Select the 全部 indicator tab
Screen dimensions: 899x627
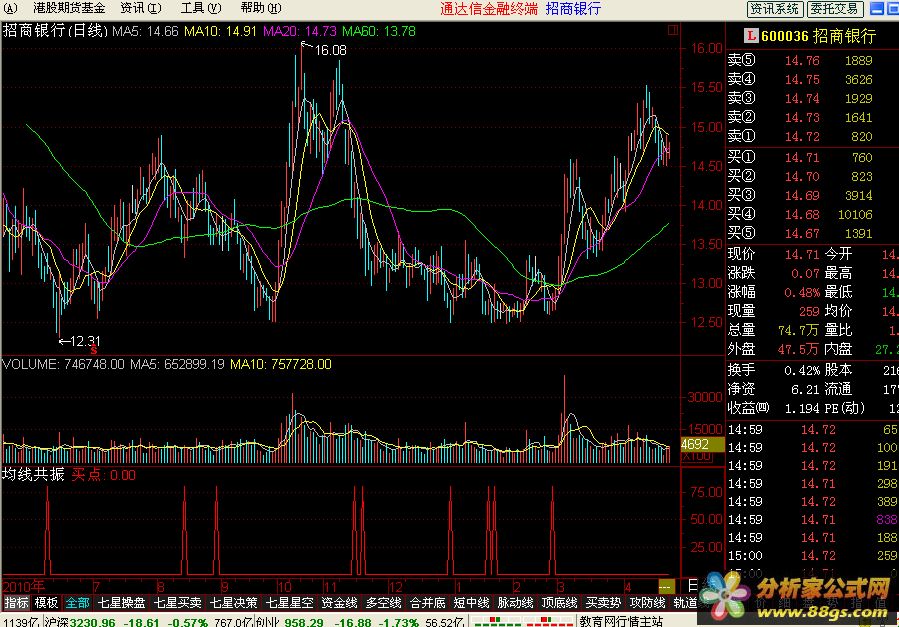[77, 603]
